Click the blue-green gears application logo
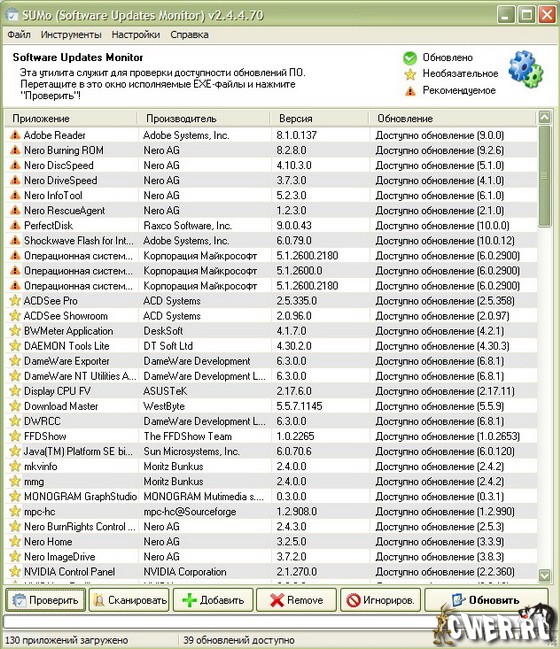The height and width of the screenshot is (649, 560). (x=526, y=69)
